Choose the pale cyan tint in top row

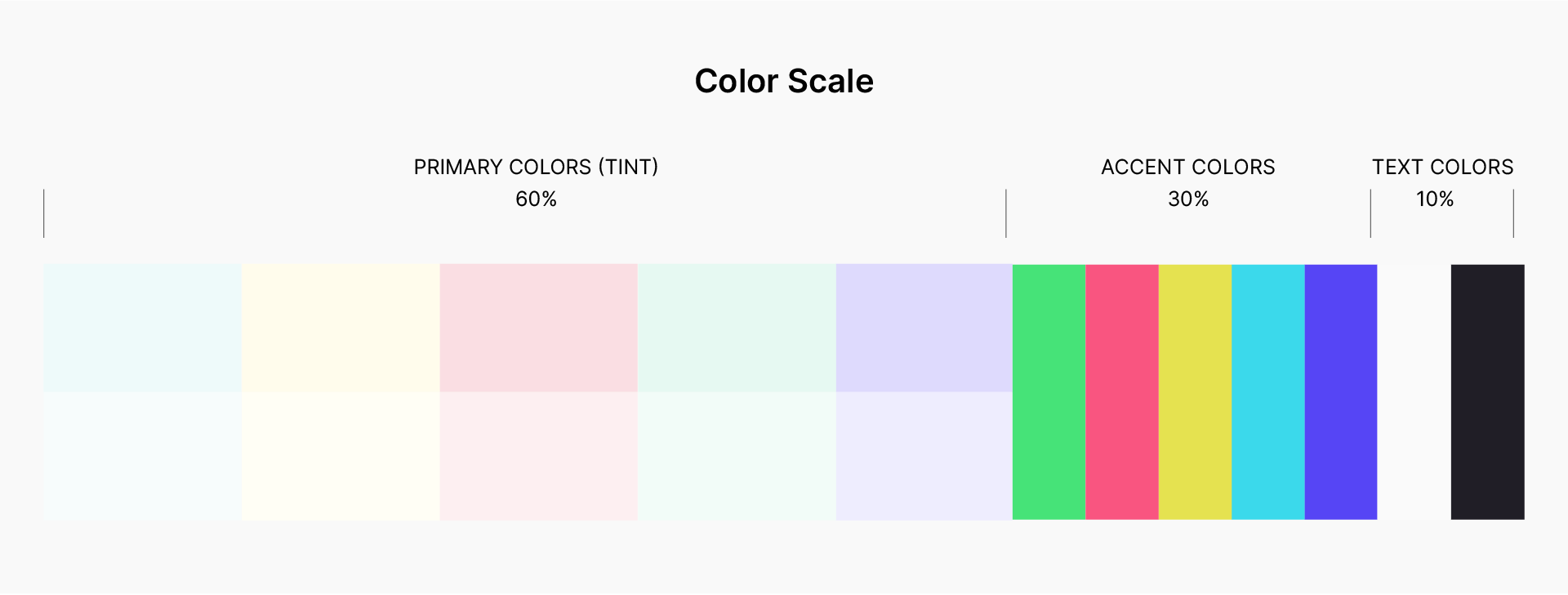[x=142, y=328]
